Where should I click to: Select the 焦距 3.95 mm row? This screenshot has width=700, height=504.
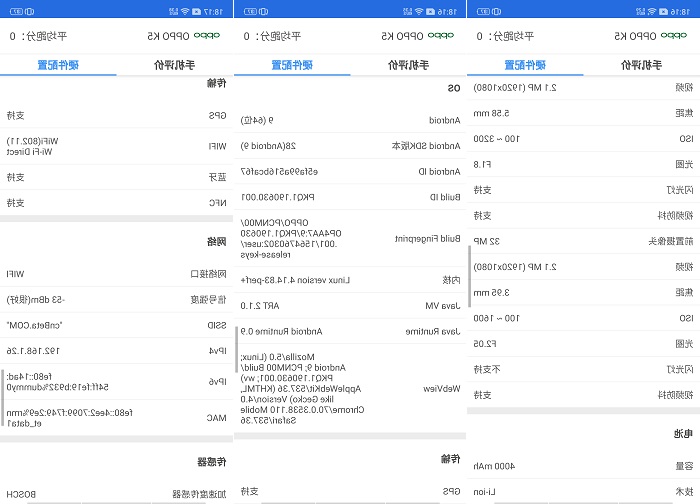pos(583,292)
